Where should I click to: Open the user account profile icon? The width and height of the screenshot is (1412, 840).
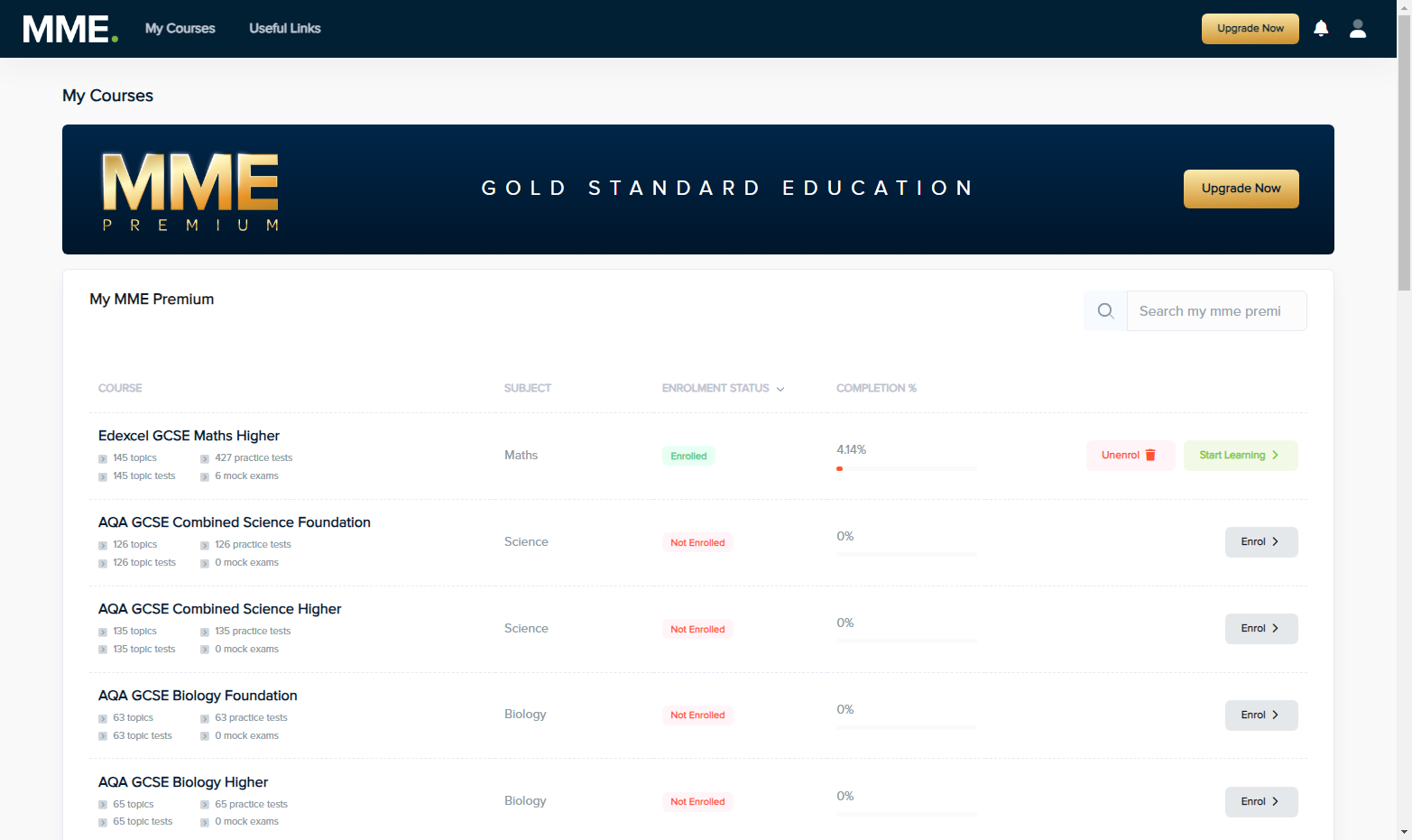click(x=1358, y=29)
